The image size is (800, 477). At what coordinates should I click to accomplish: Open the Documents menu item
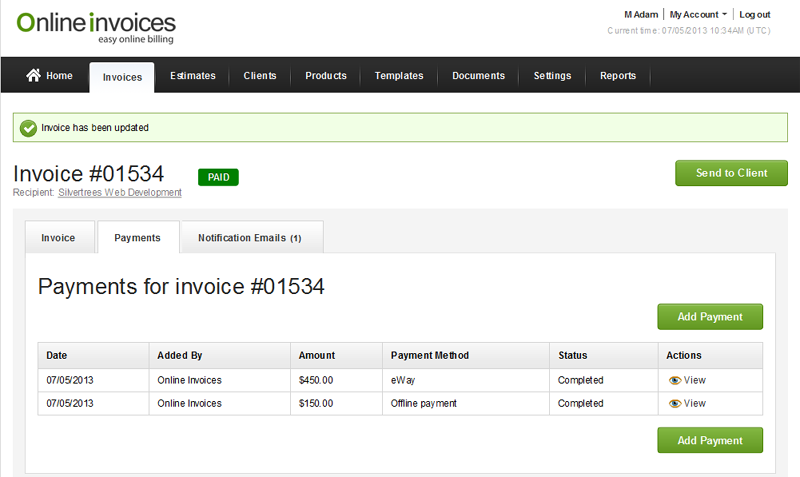point(478,76)
